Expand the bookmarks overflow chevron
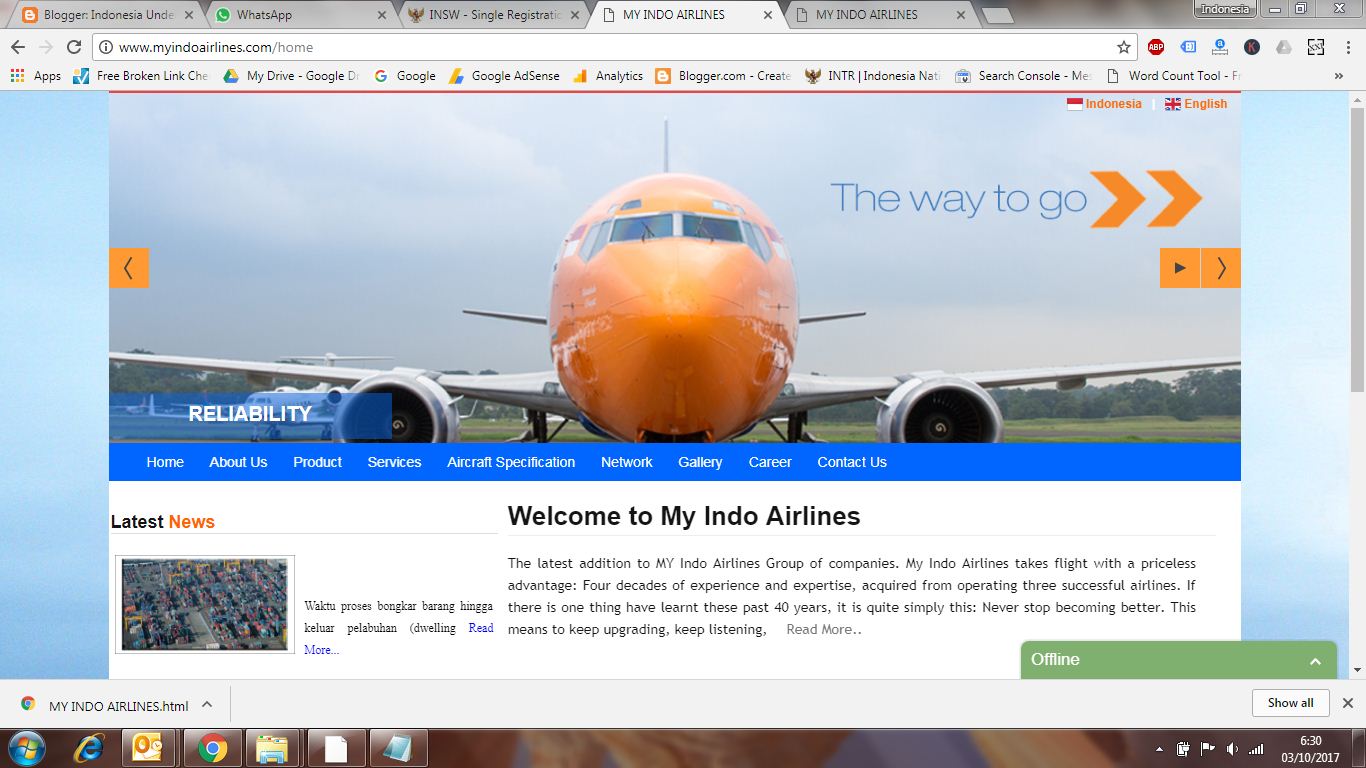 click(1338, 75)
